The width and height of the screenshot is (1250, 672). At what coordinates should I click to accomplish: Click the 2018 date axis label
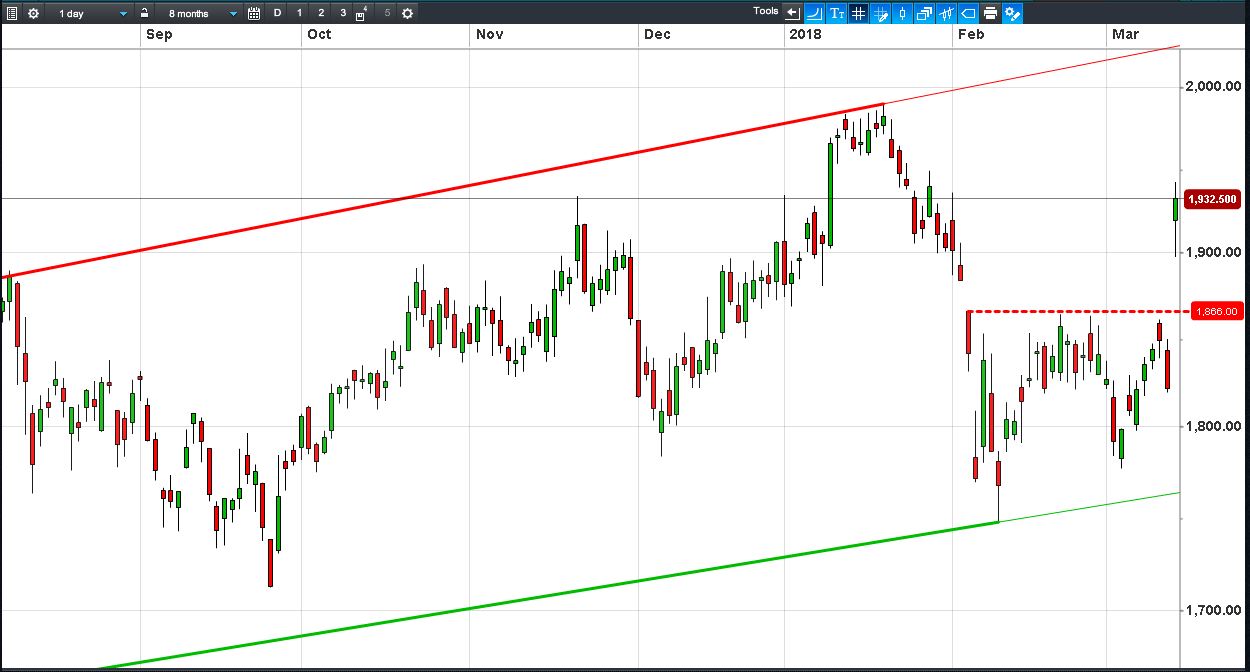coord(804,34)
